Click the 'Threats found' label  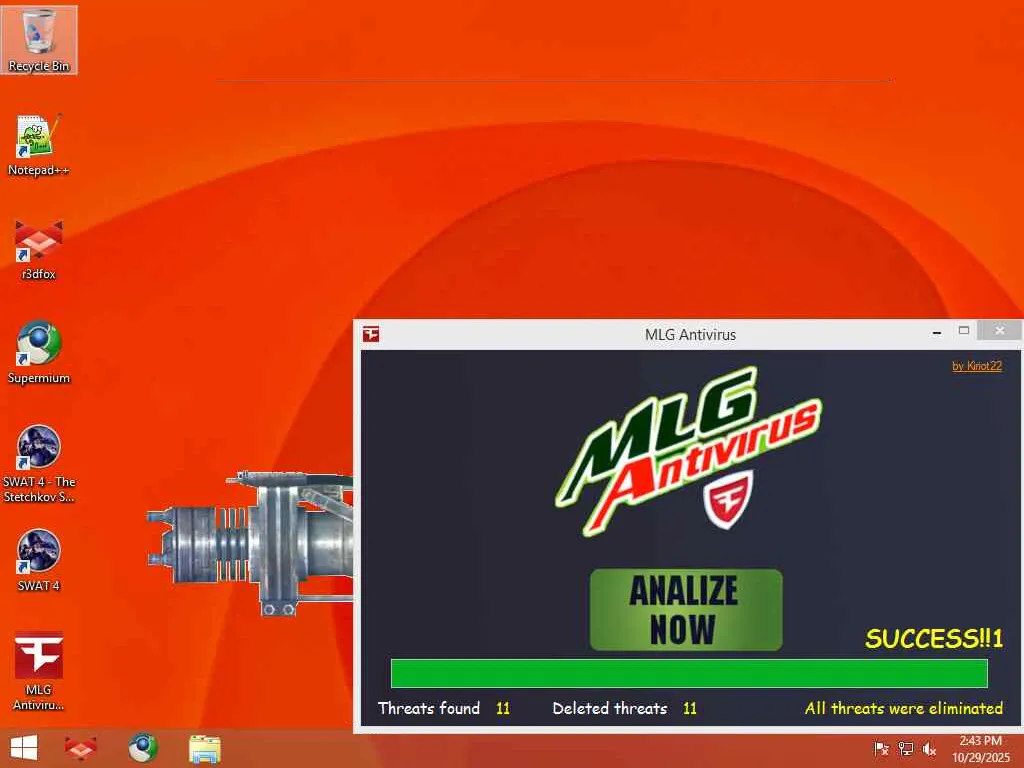point(428,709)
